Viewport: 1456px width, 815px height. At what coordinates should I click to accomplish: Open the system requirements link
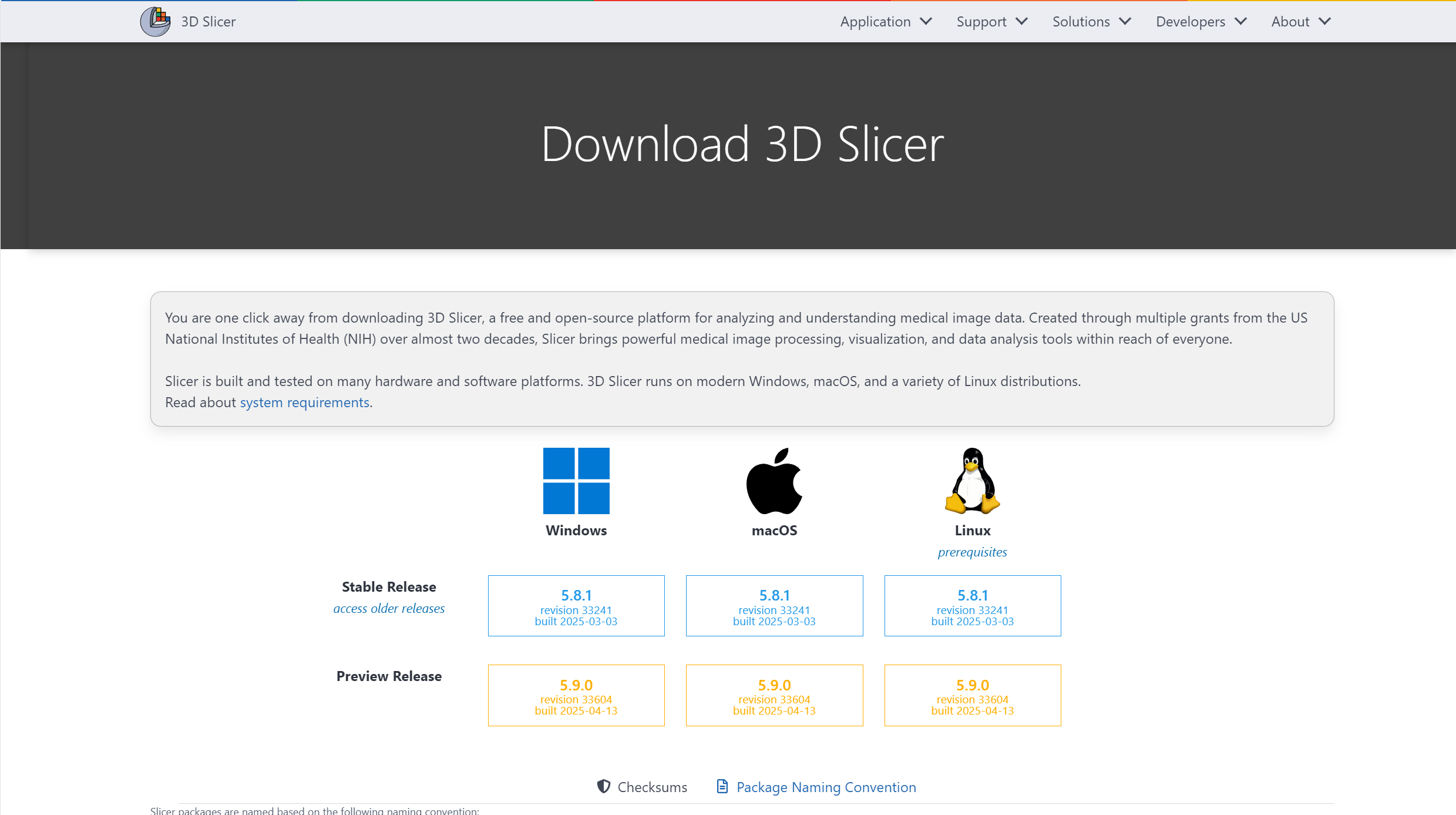[x=304, y=403]
